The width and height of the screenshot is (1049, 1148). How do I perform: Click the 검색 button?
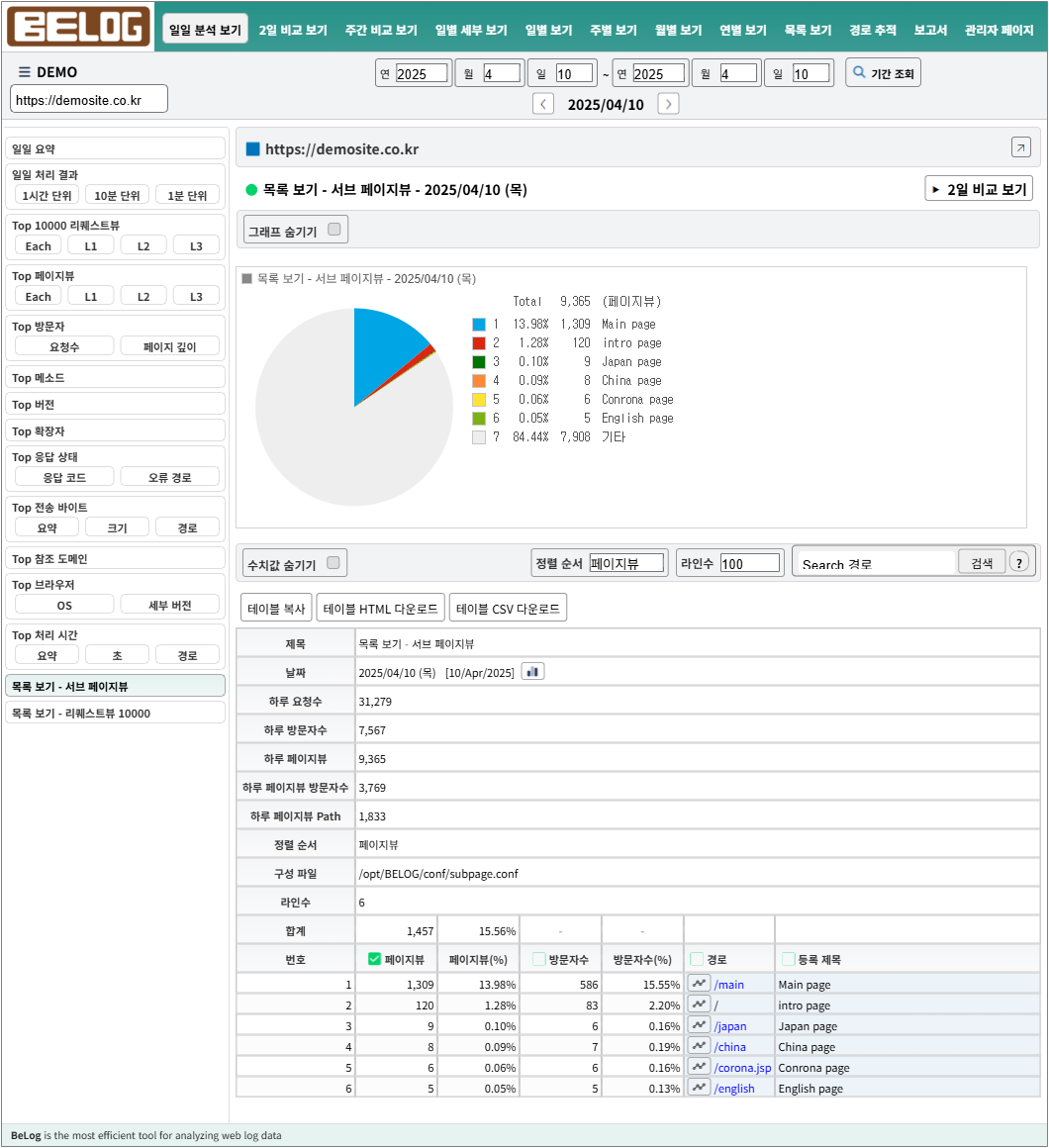tap(982, 562)
